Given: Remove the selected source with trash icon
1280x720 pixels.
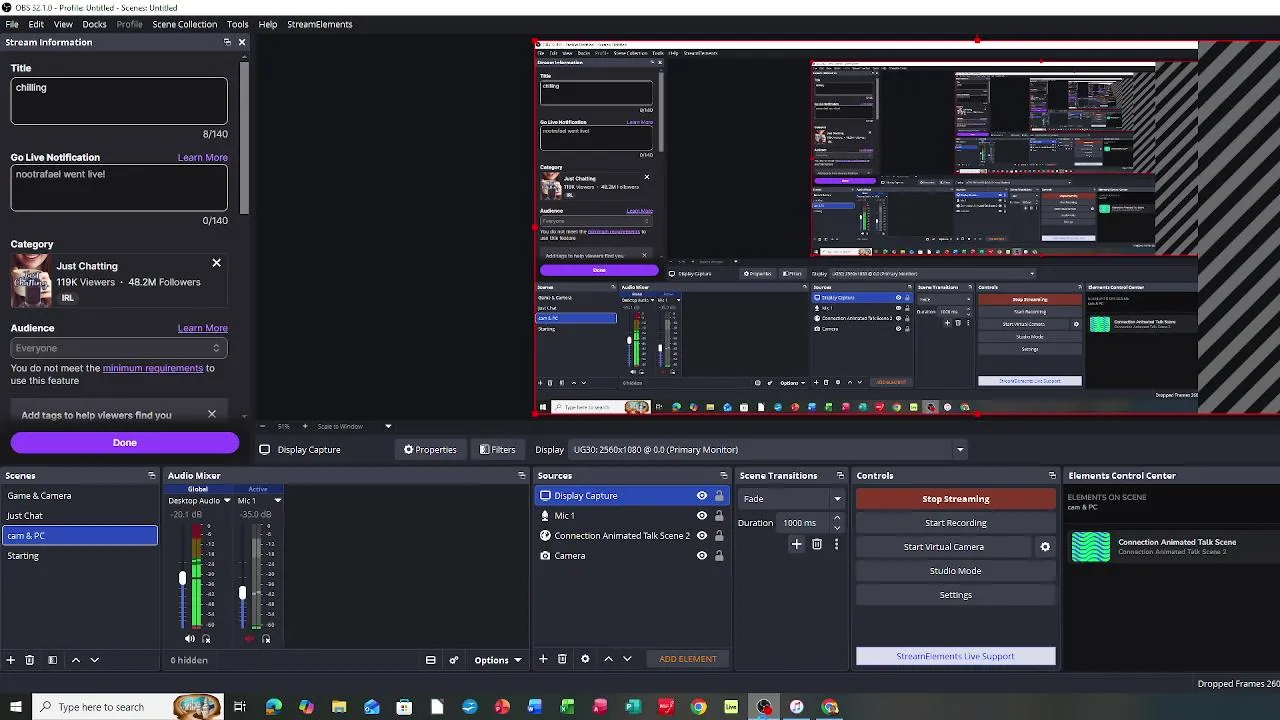Looking at the screenshot, I should (x=562, y=659).
